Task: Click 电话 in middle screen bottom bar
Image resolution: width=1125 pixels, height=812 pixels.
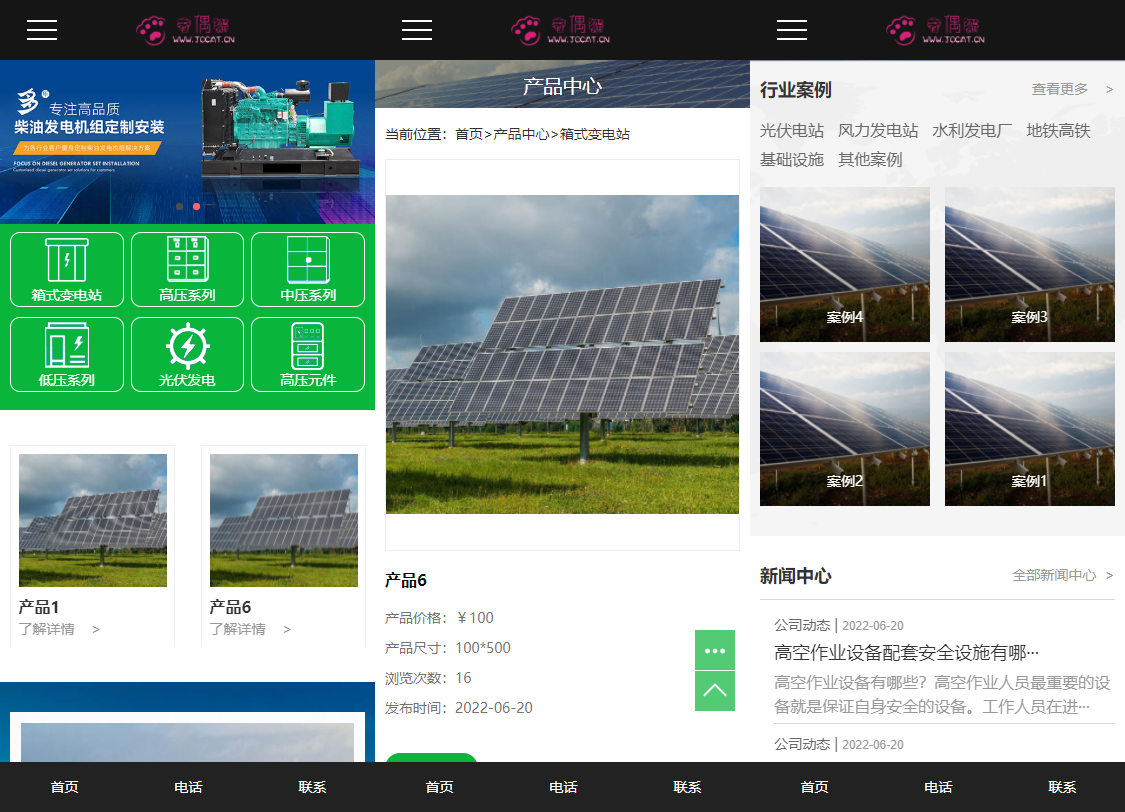Action: (x=563, y=787)
